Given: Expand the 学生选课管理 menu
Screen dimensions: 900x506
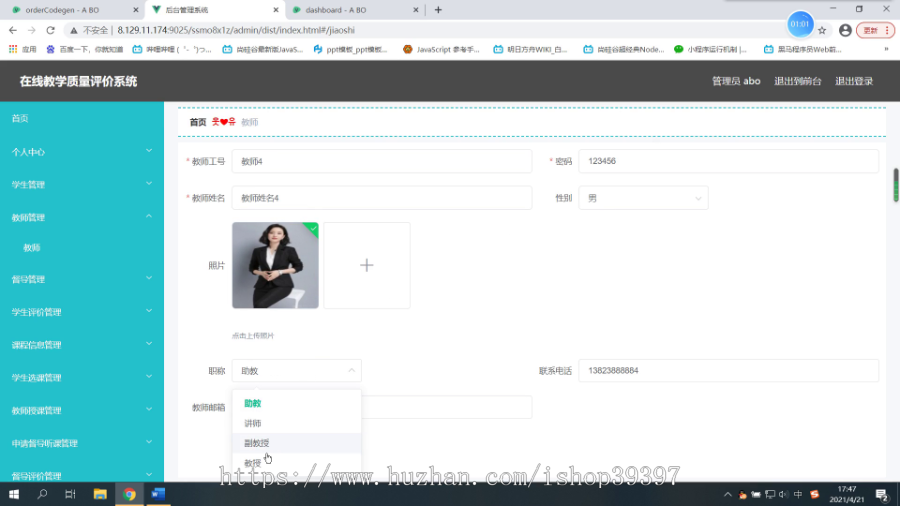Looking at the screenshot, I should pyautogui.click(x=82, y=377).
